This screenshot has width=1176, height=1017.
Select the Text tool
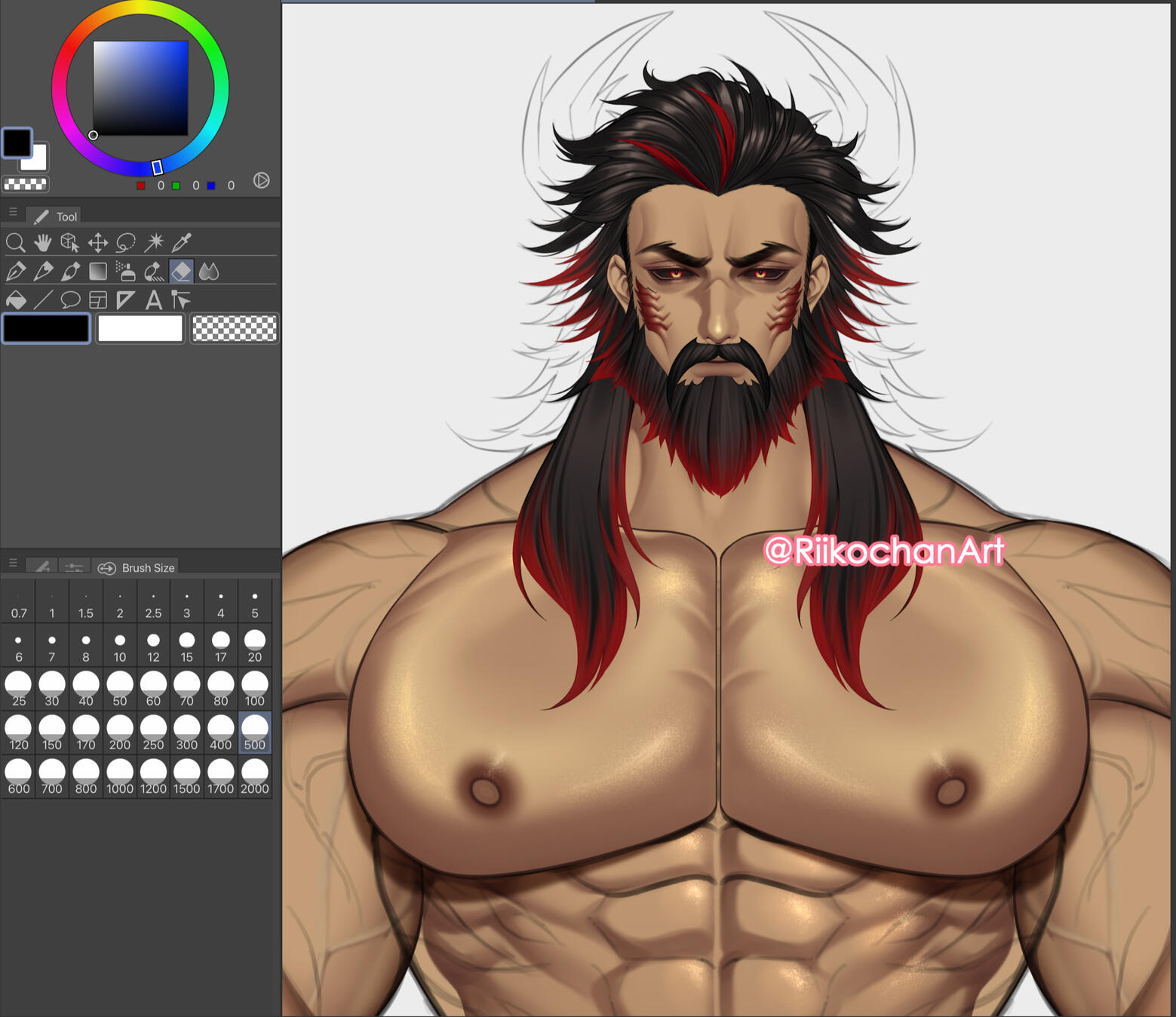point(154,300)
